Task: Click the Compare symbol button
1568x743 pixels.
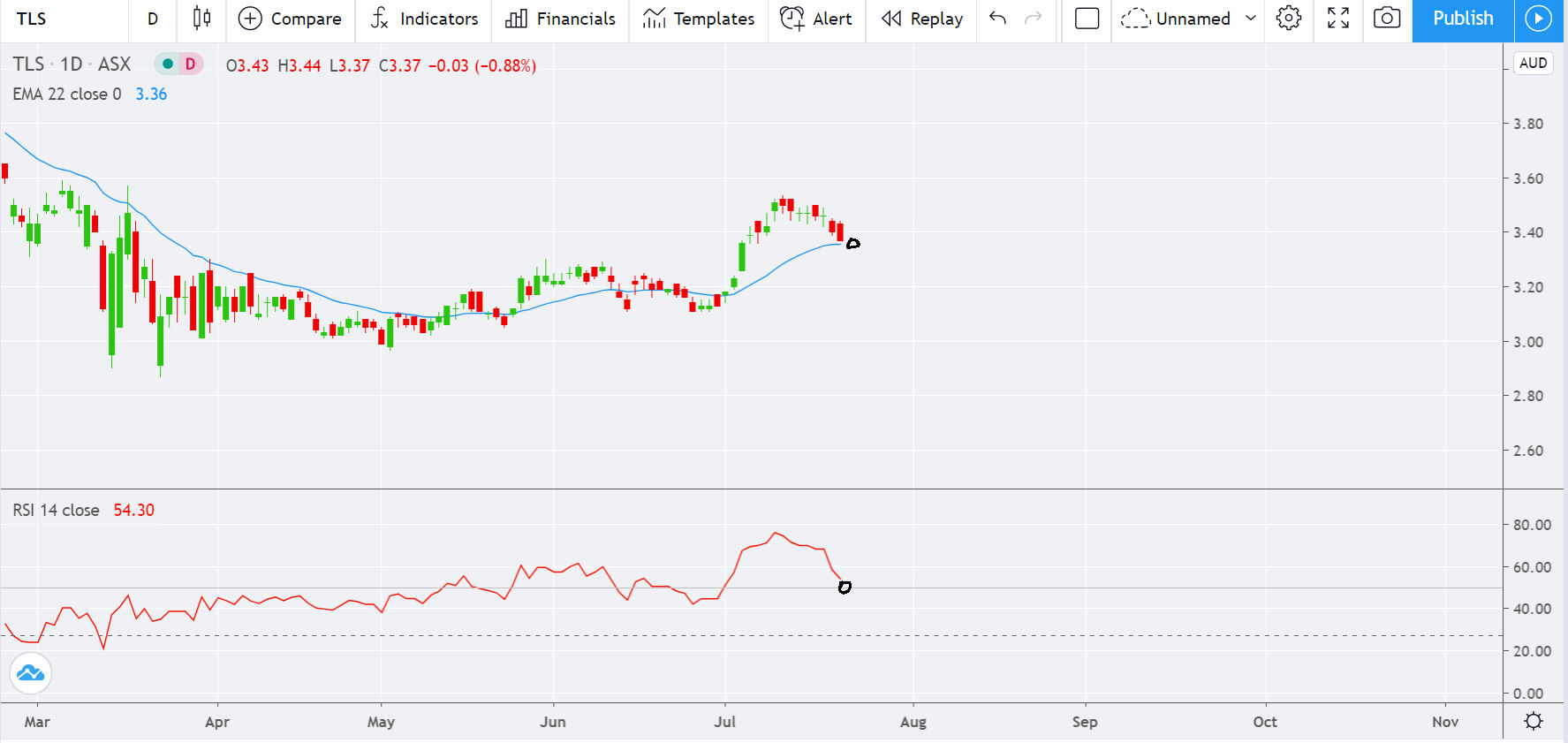Action: (x=291, y=19)
